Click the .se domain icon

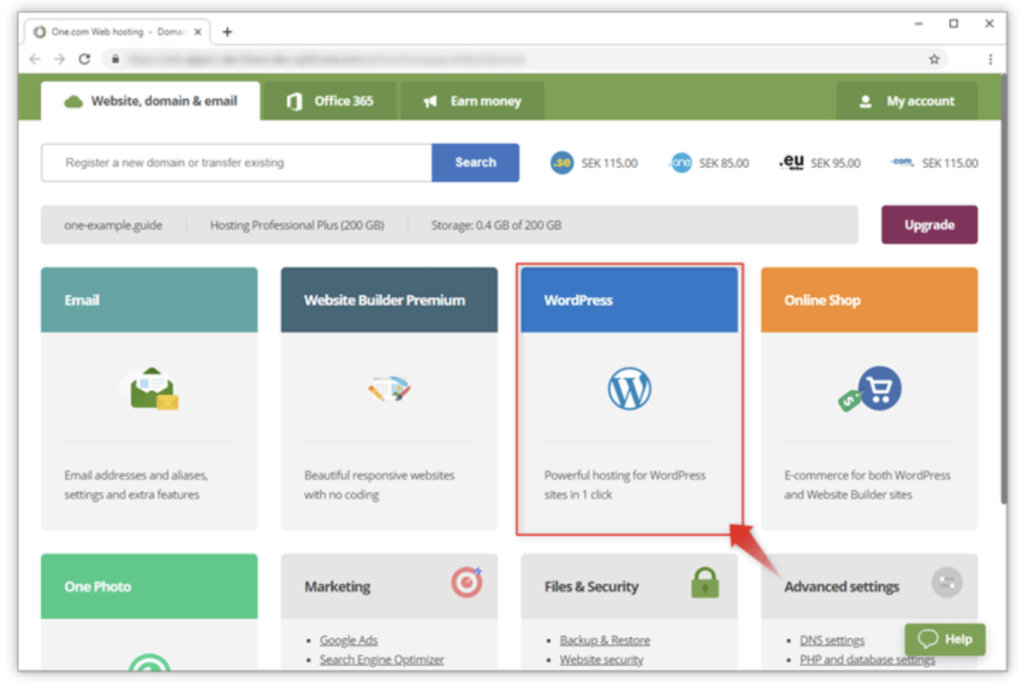coord(562,163)
